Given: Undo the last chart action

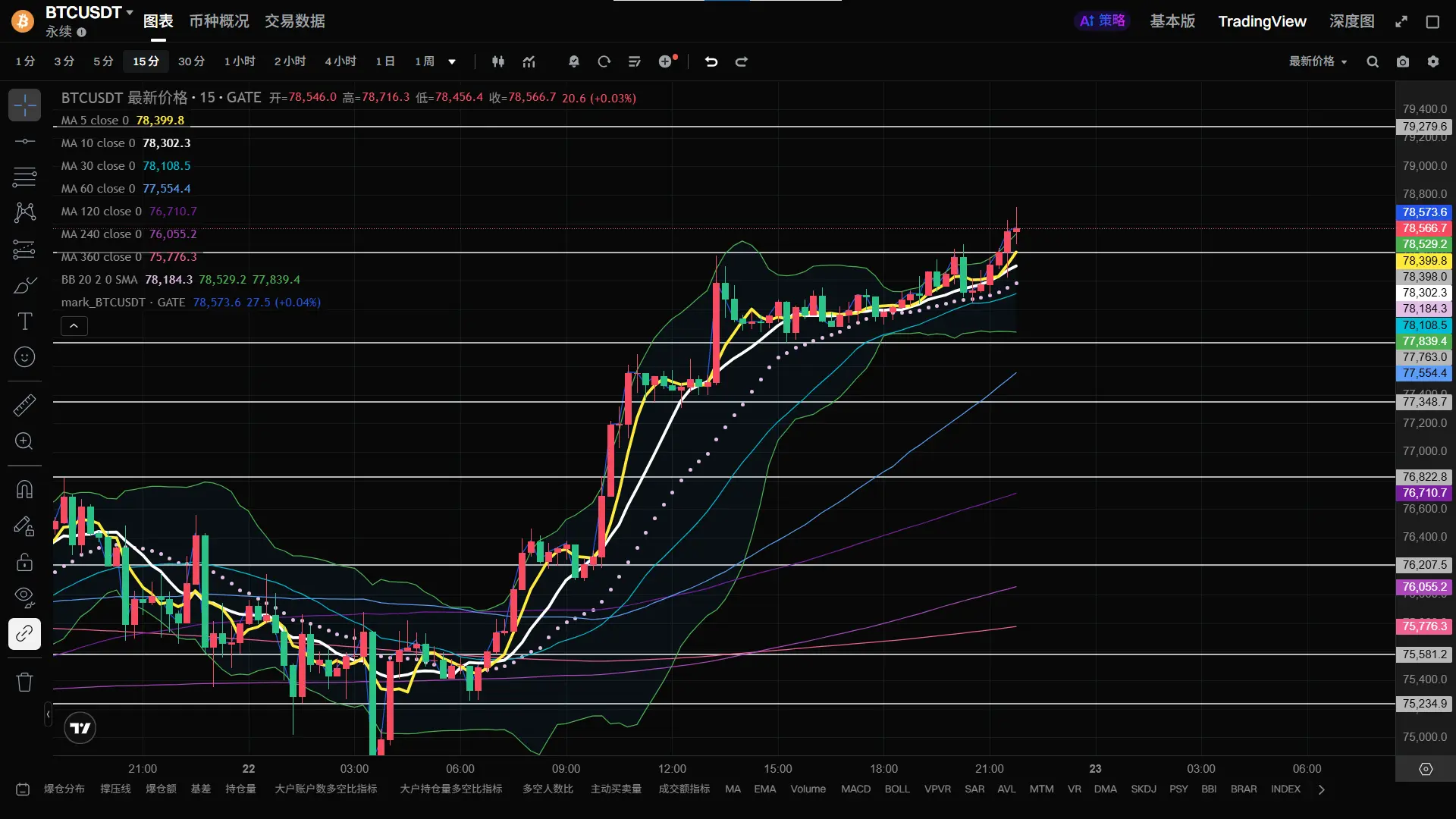Looking at the screenshot, I should [711, 61].
